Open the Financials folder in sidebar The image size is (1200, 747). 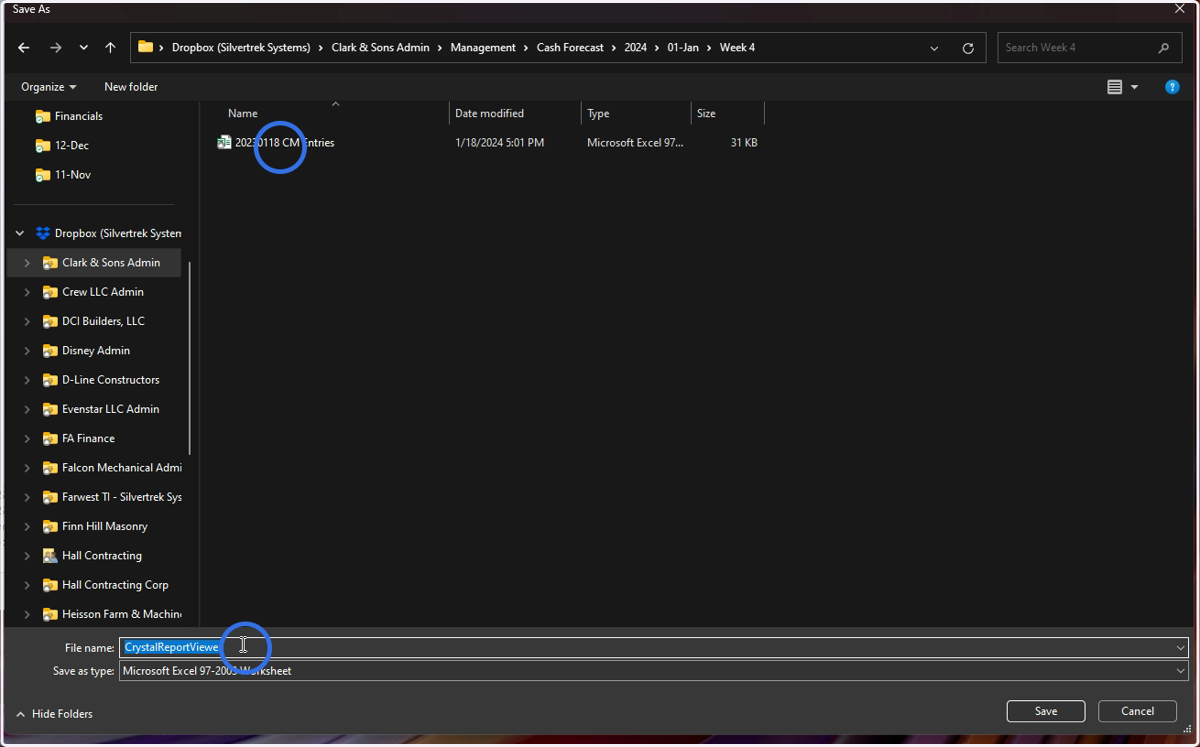pos(78,116)
